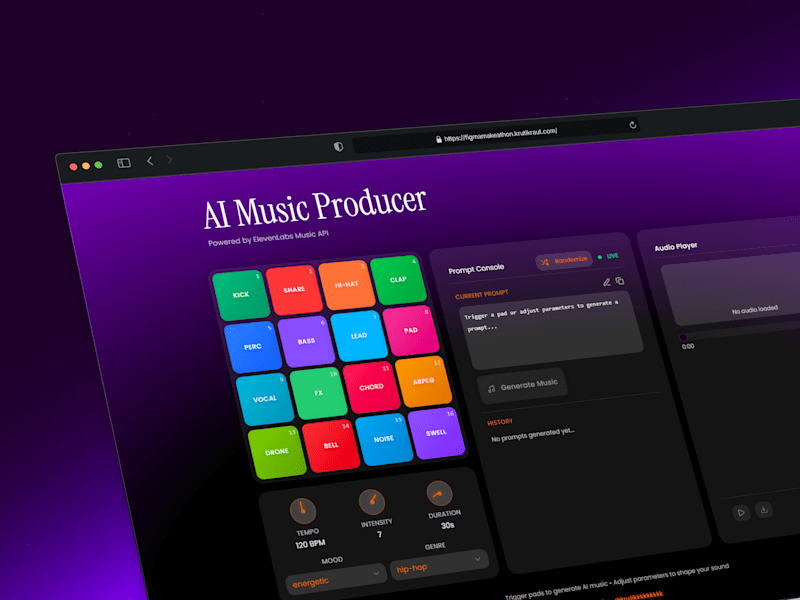Screen dimensions: 800x600
Task: Click the download audio icon
Action: pyautogui.click(x=764, y=509)
